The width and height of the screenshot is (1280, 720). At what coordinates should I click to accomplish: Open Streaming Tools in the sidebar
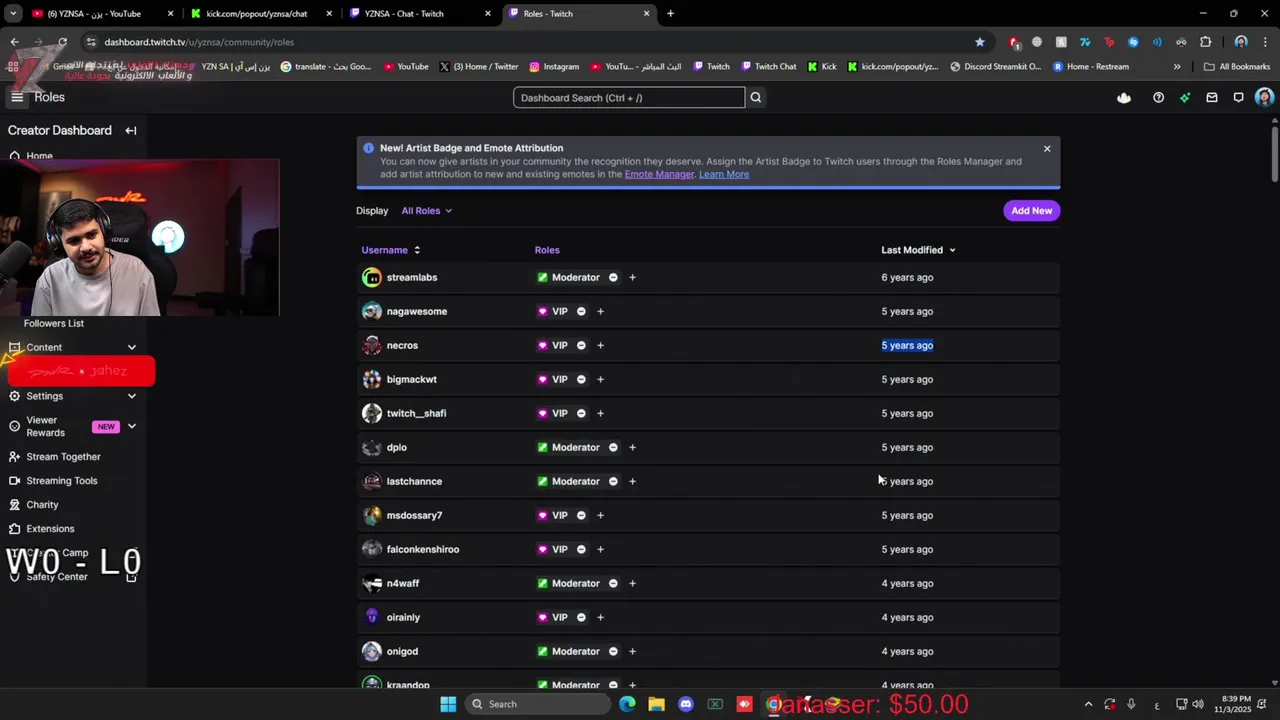point(62,480)
